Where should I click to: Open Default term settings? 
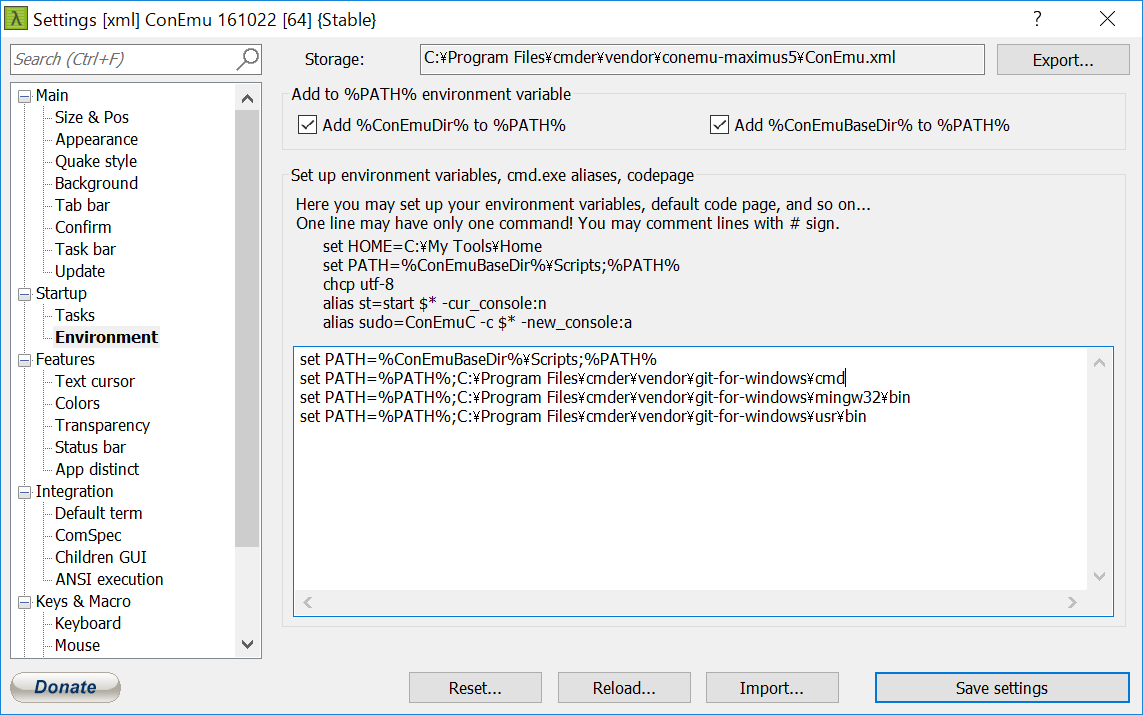[98, 513]
